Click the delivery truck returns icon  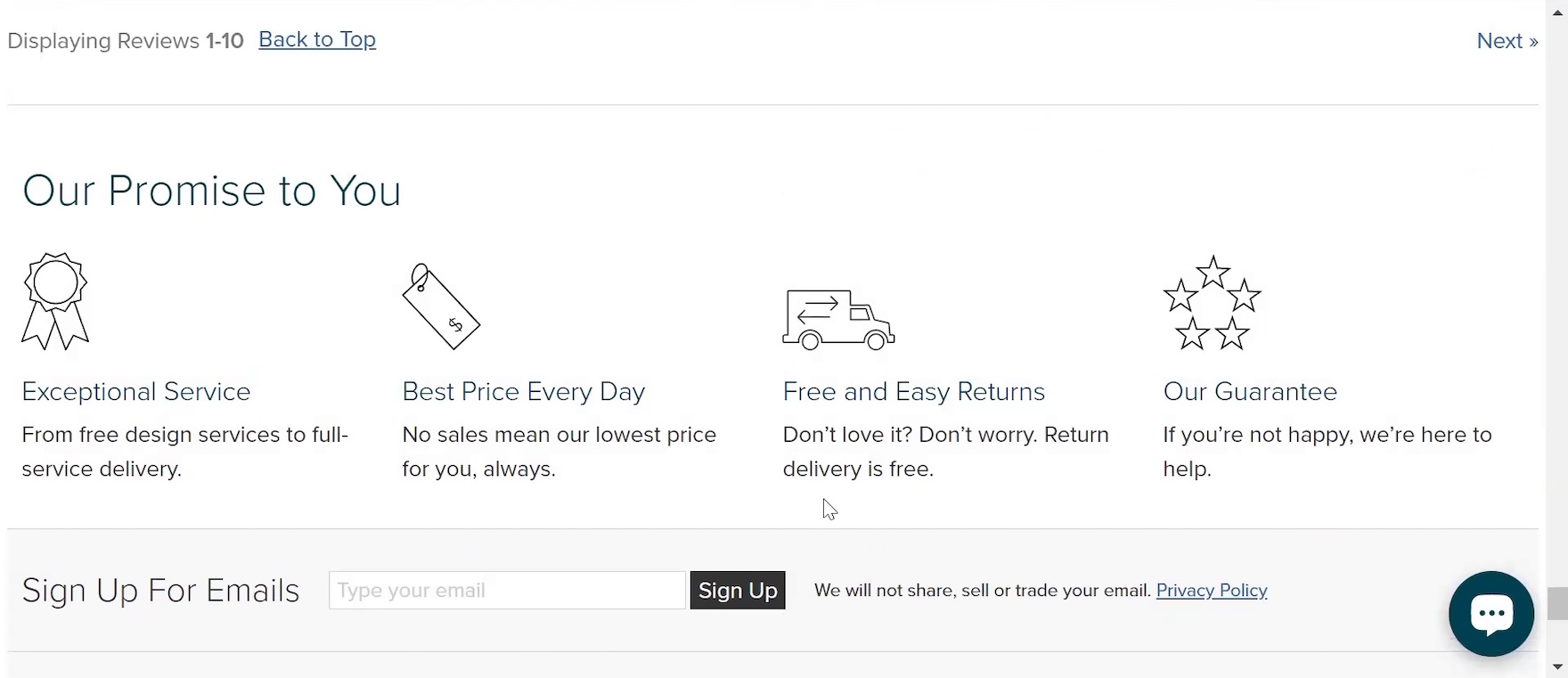(838, 319)
